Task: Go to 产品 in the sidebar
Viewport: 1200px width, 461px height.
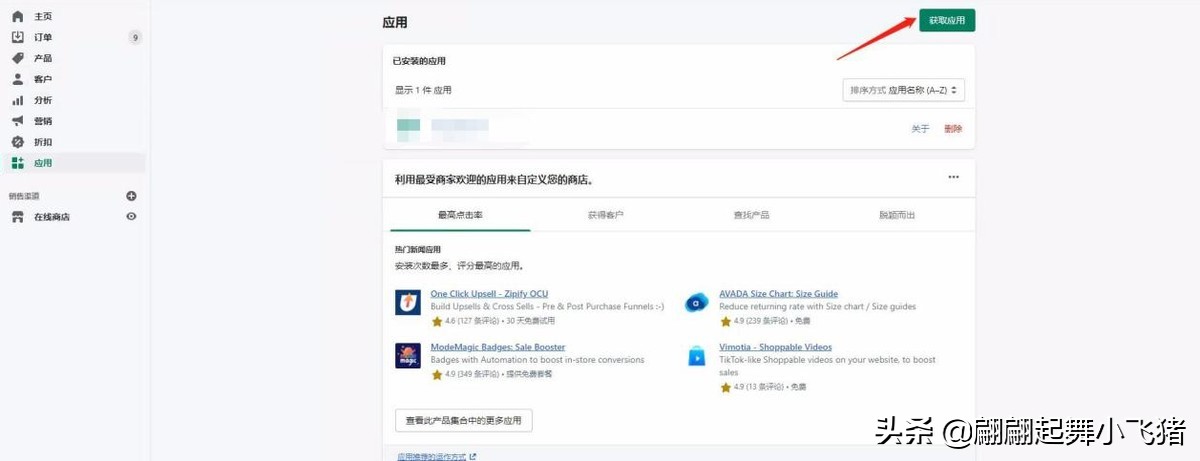Action: 43,59
